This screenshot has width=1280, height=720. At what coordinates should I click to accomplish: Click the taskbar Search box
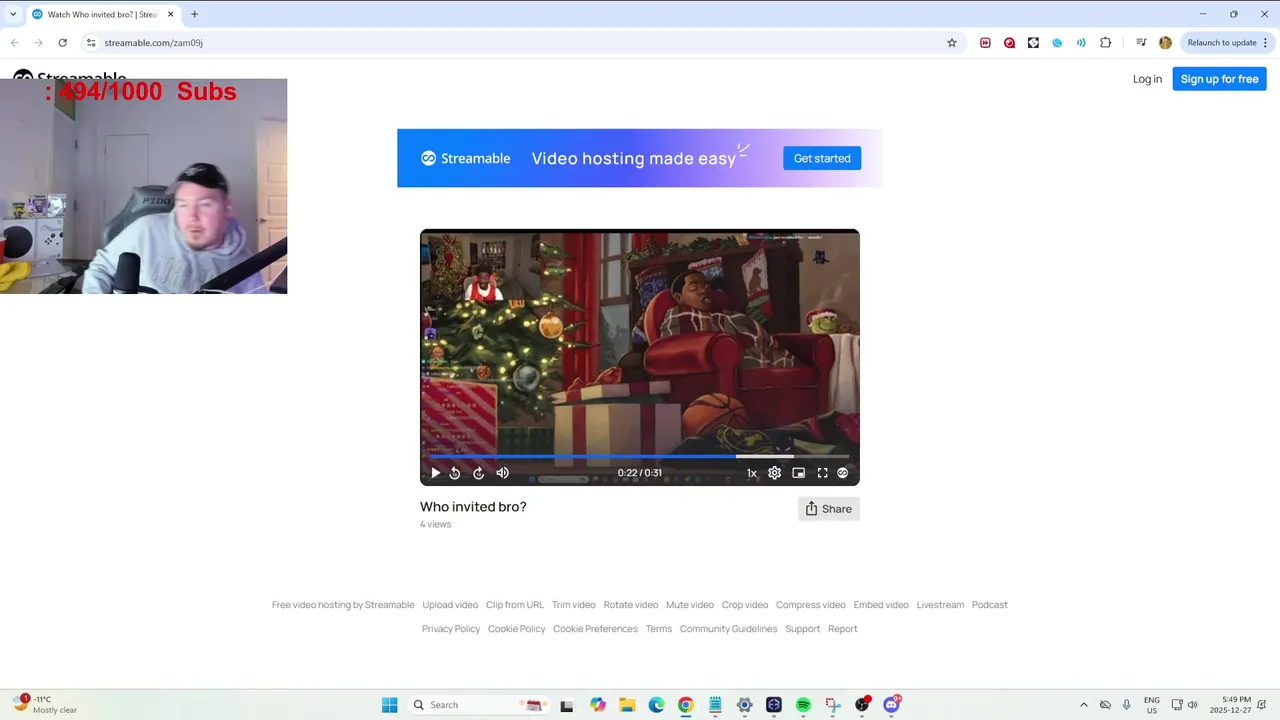(x=479, y=705)
